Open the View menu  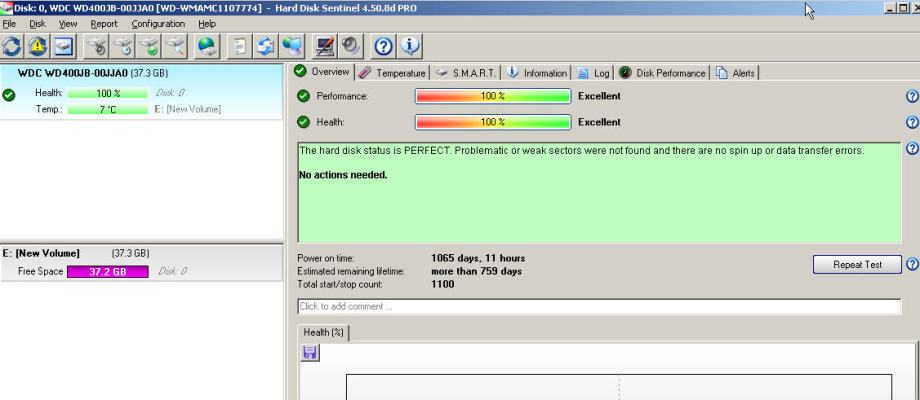coord(68,24)
